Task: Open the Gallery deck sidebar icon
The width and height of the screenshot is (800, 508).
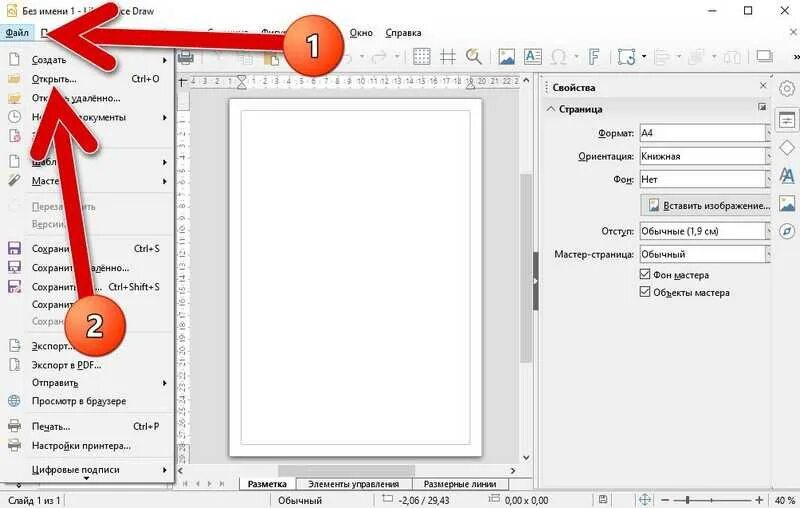Action: pos(787,204)
